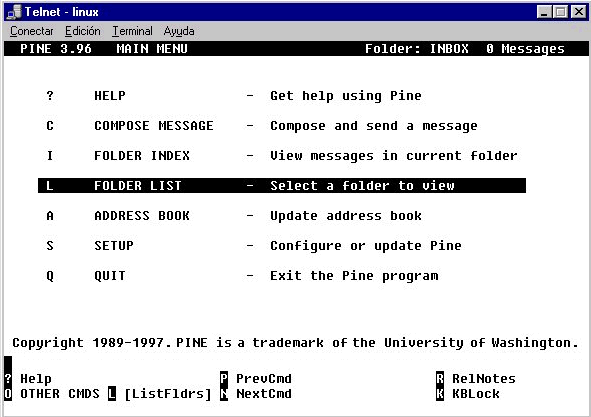The height and width of the screenshot is (417, 591).
Task: Select the FOLDER INDEX entry
Action: (142, 155)
